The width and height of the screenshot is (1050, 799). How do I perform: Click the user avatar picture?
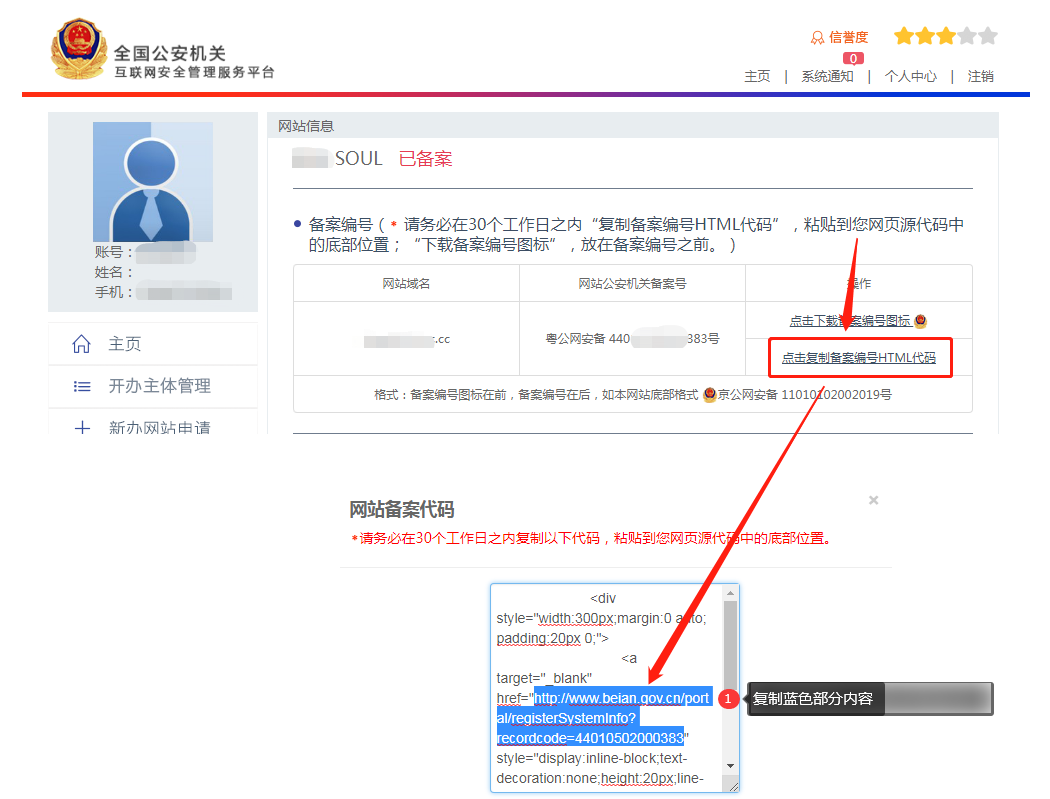[x=153, y=181]
